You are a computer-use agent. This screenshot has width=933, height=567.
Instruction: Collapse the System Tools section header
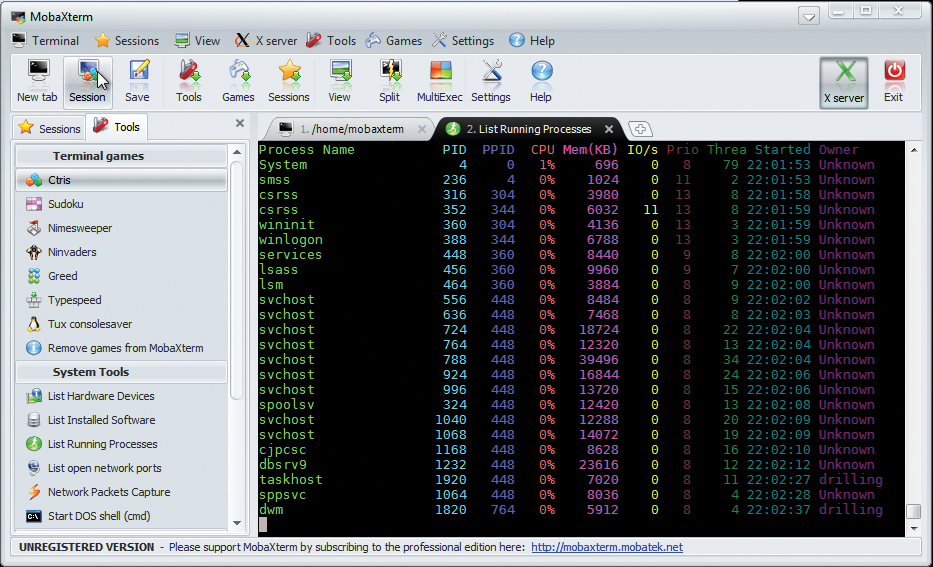tap(121, 372)
